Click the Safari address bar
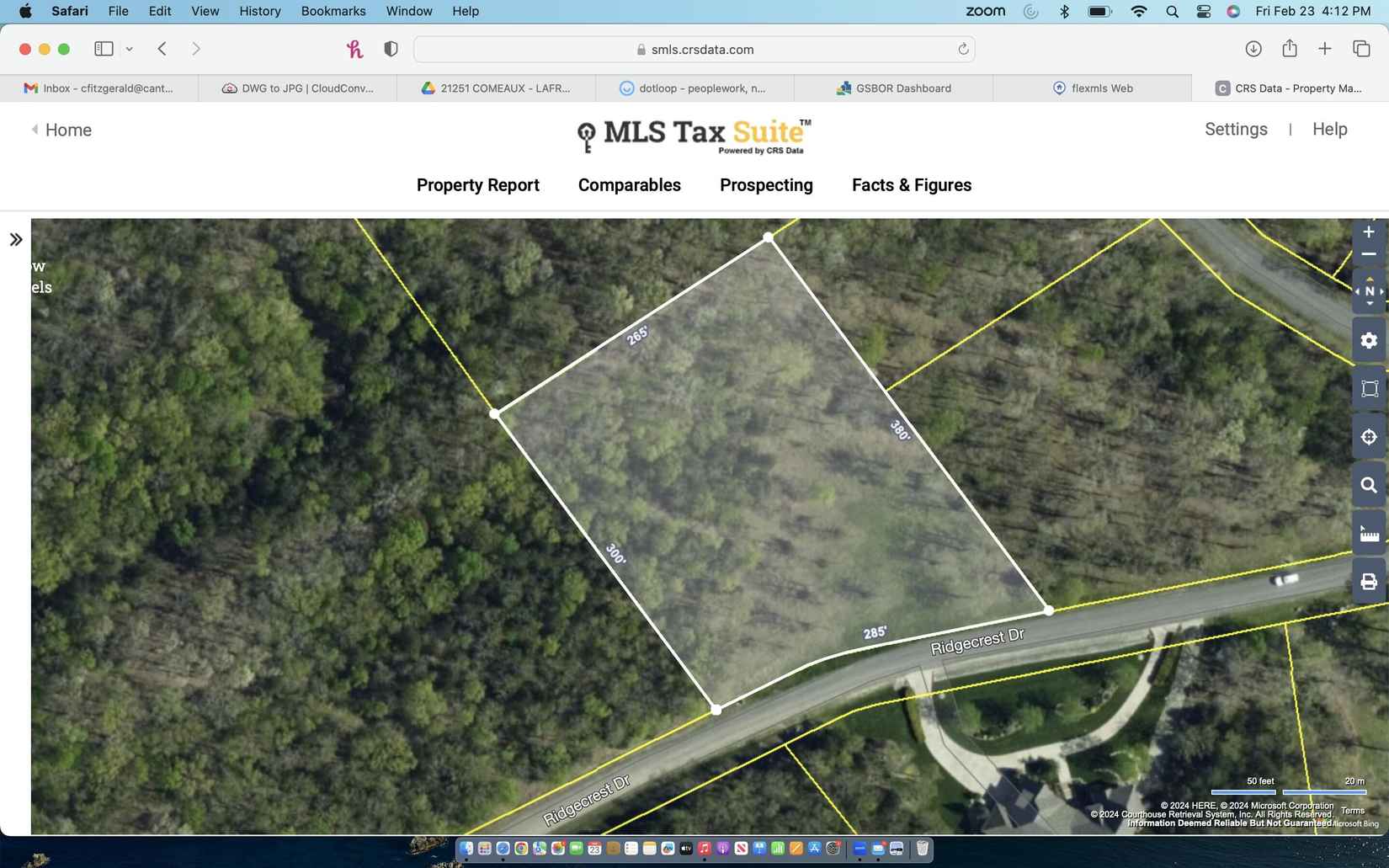This screenshot has width=1389, height=868. [694, 50]
